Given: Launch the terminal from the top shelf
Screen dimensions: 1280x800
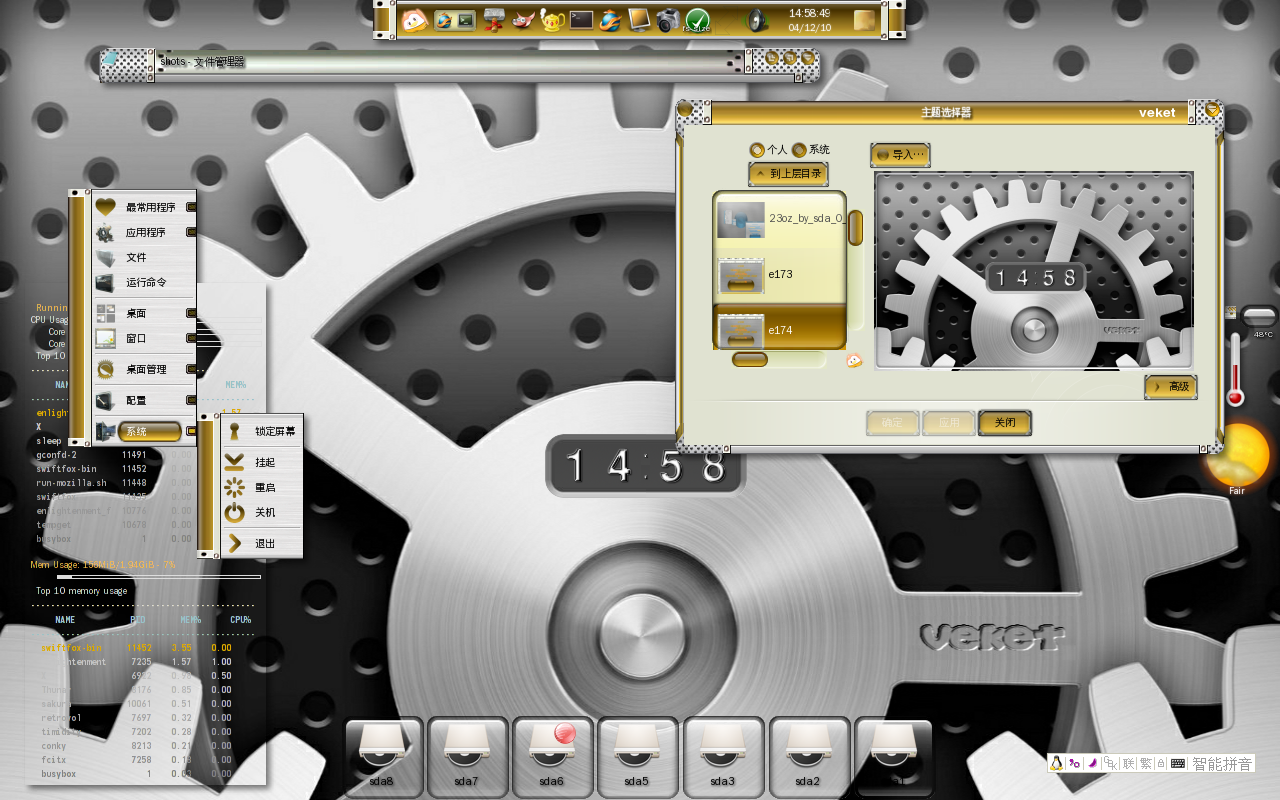Looking at the screenshot, I should click(x=582, y=20).
